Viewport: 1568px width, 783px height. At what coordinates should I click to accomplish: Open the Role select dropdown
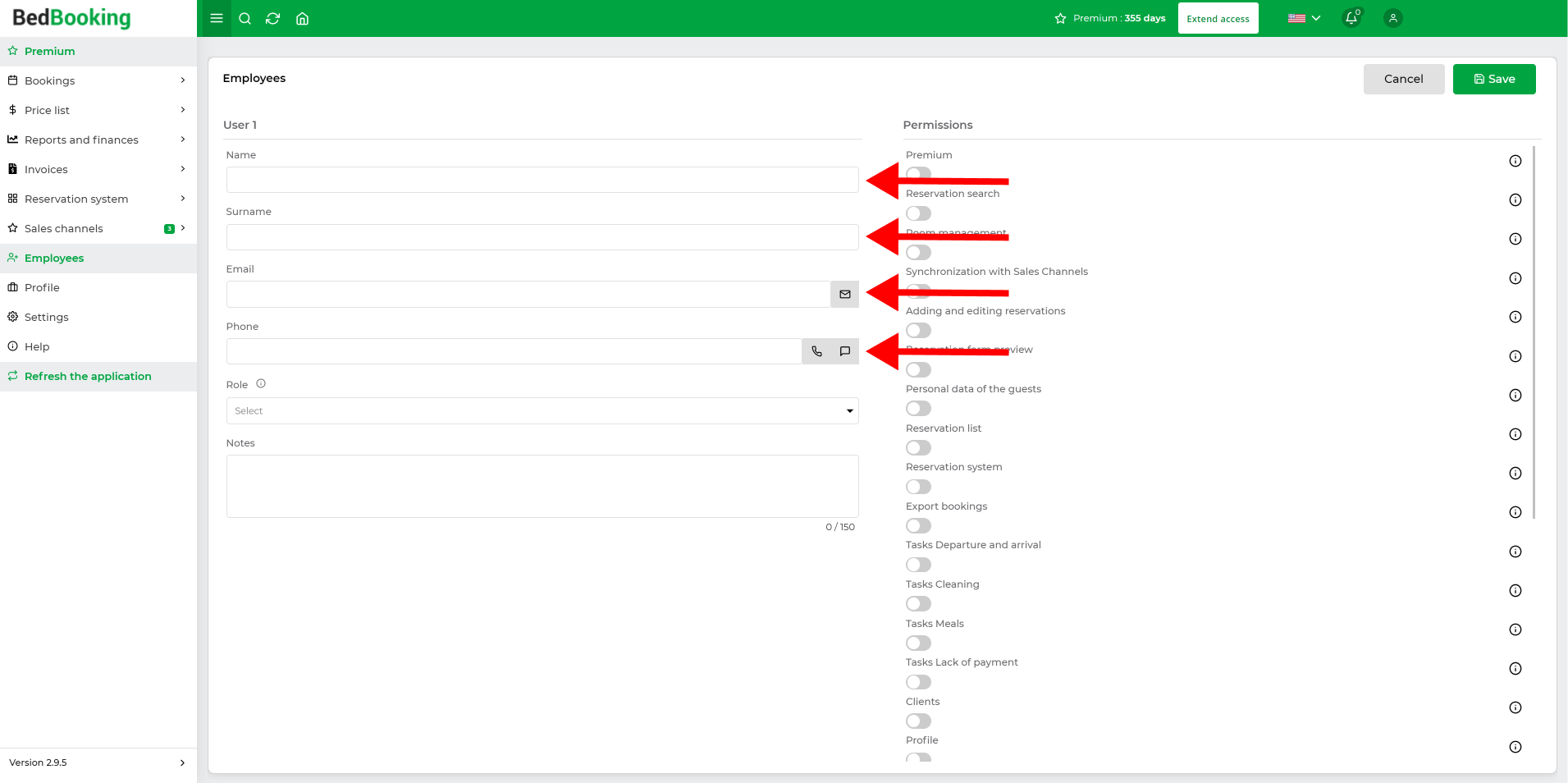click(x=542, y=411)
